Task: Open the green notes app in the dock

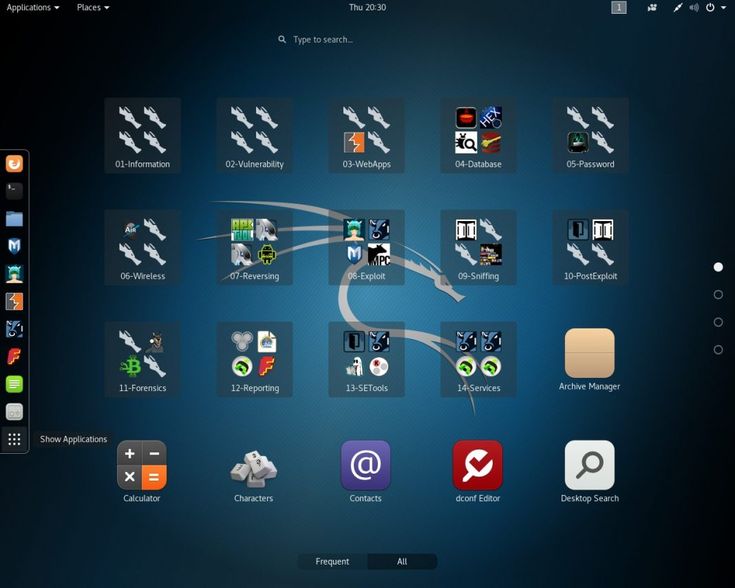Action: pos(14,384)
